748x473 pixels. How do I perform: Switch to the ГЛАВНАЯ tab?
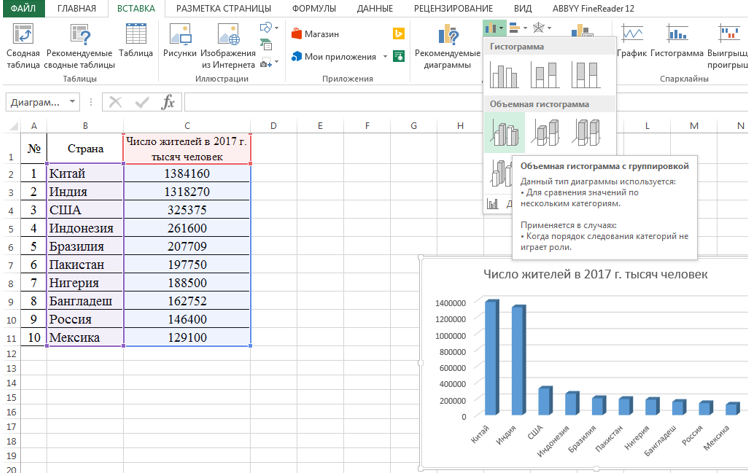tap(77, 8)
